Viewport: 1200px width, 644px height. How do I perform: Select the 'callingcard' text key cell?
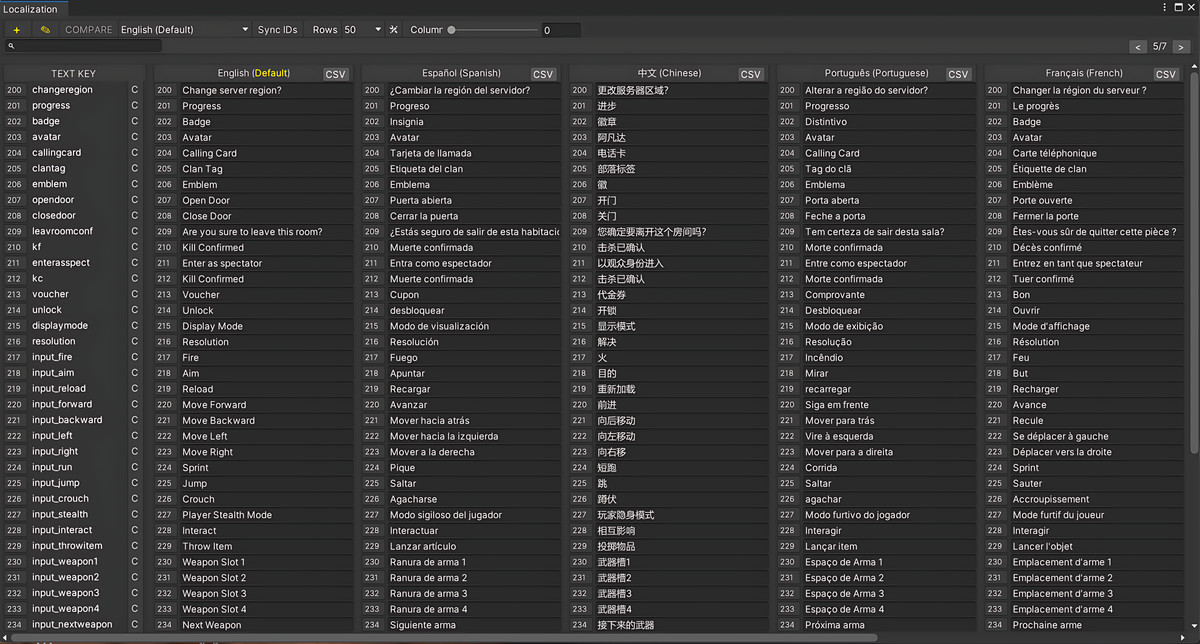point(78,153)
